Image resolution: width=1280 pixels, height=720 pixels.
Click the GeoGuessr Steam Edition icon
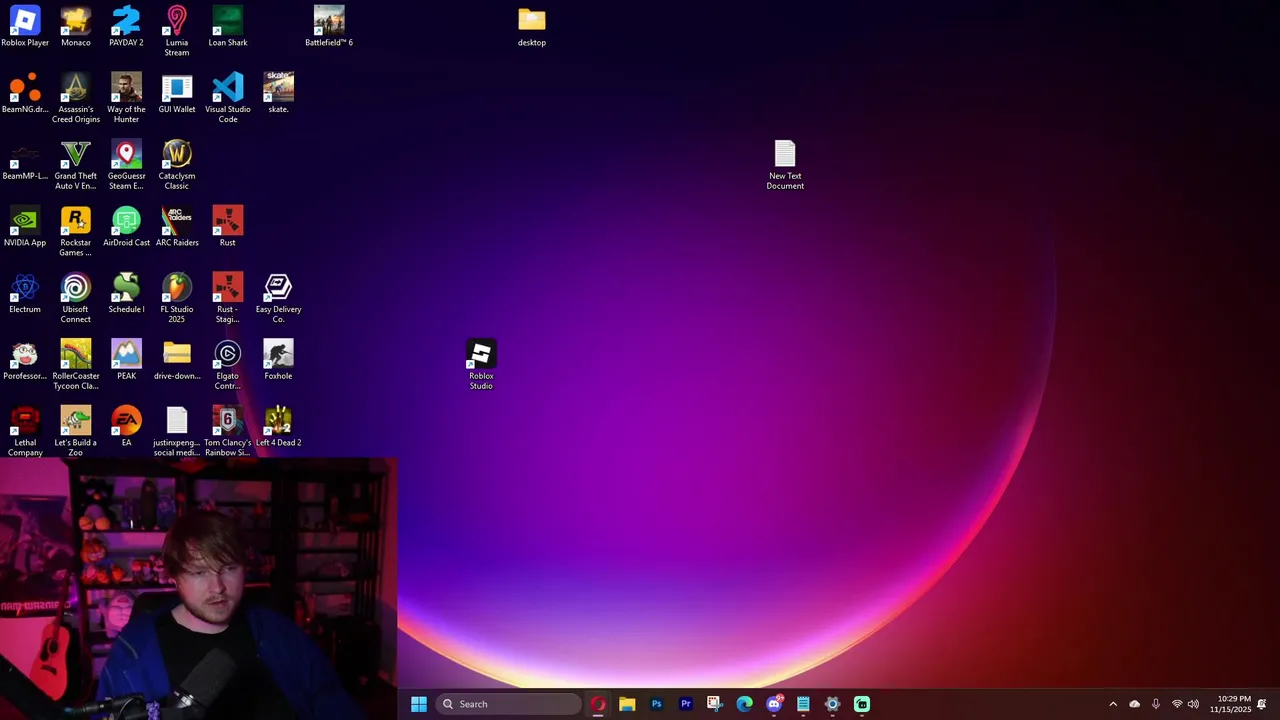click(126, 165)
